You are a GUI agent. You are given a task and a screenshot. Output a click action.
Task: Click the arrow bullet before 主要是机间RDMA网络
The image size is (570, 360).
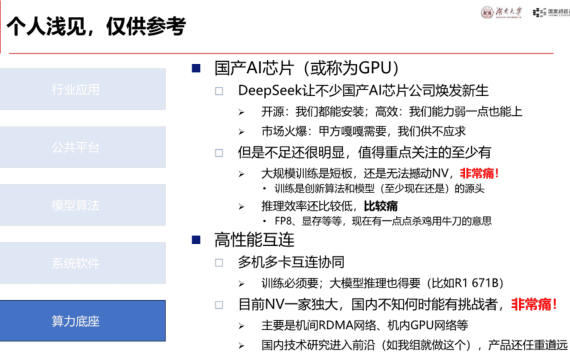coord(241,326)
